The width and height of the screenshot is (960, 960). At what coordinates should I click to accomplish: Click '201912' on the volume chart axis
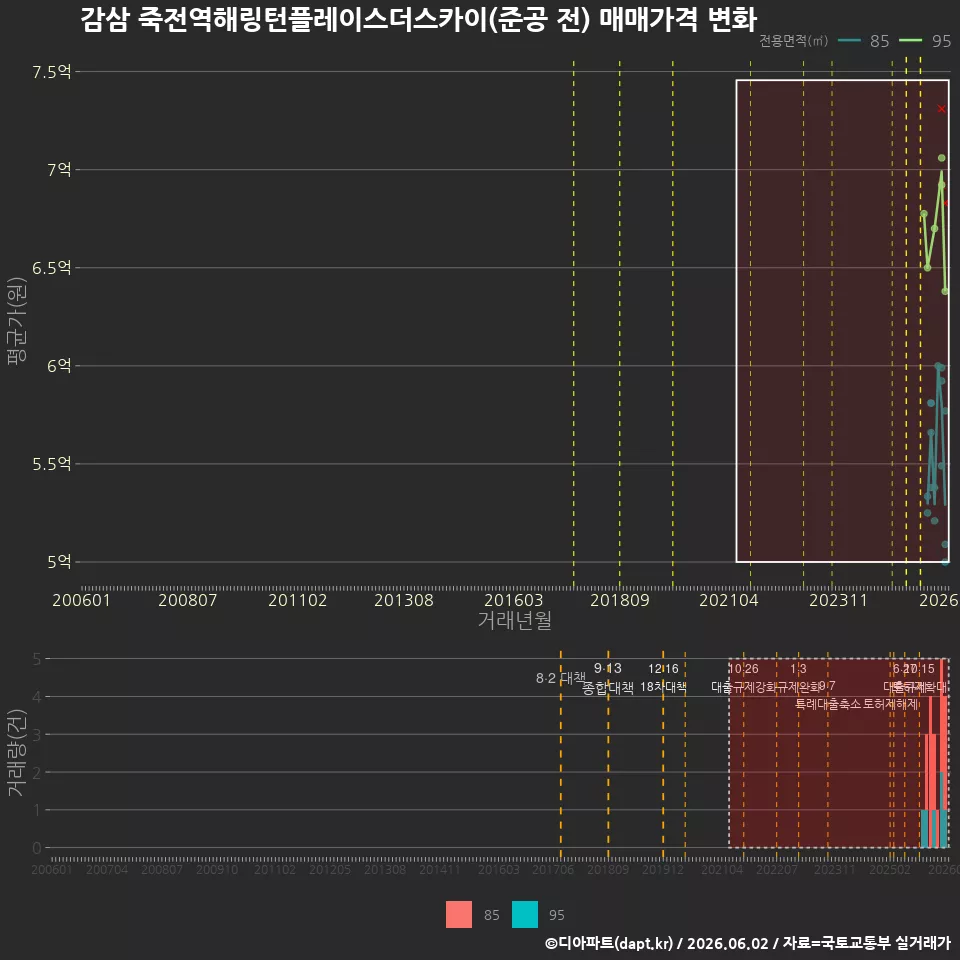click(x=663, y=869)
